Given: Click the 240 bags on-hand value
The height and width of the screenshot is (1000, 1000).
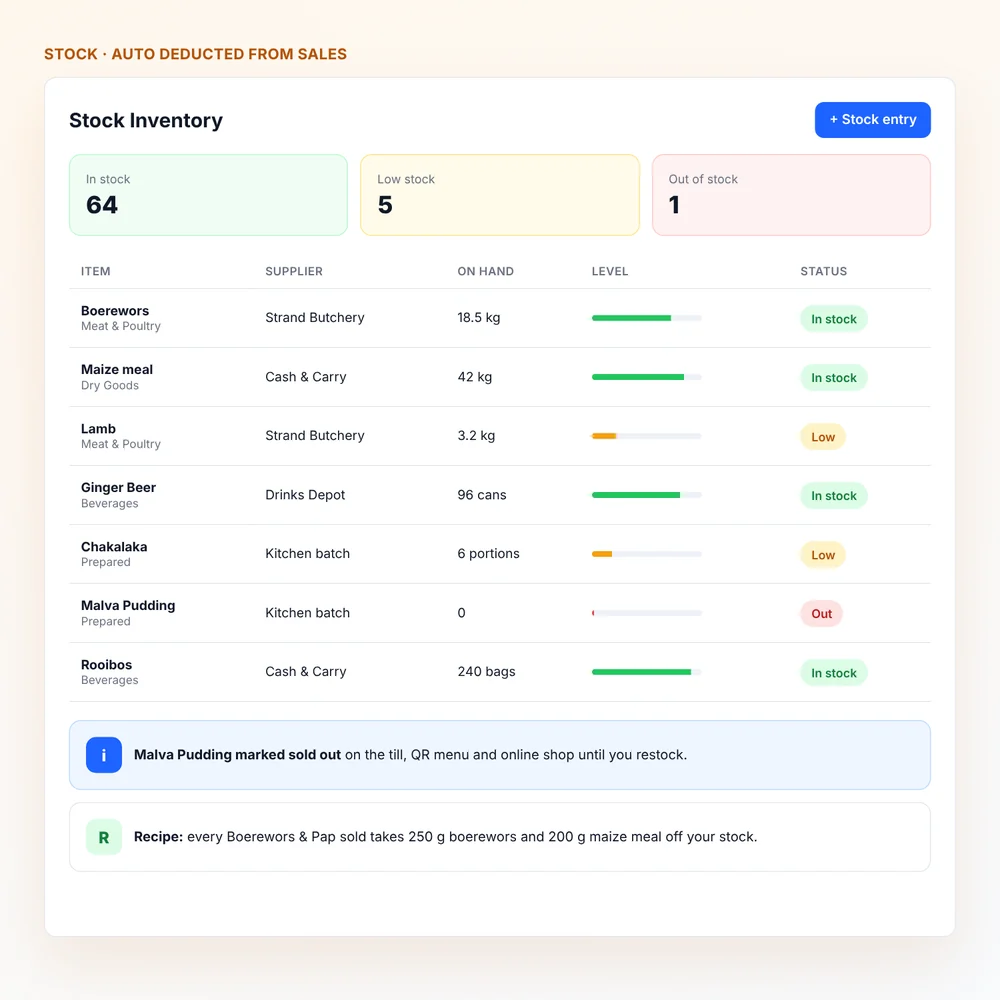Looking at the screenshot, I should pos(486,672).
